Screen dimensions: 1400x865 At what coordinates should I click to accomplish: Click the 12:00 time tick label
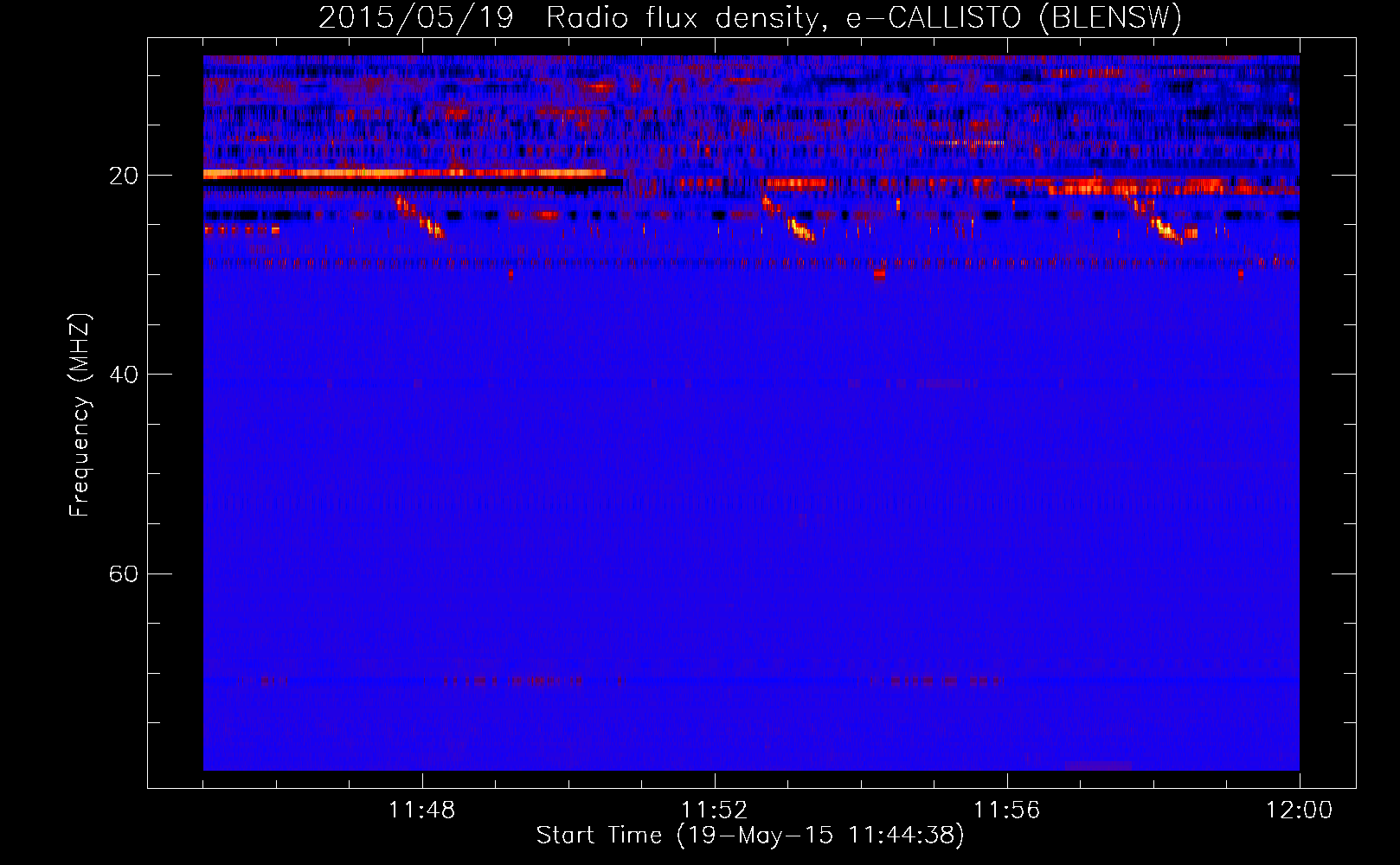[1299, 810]
